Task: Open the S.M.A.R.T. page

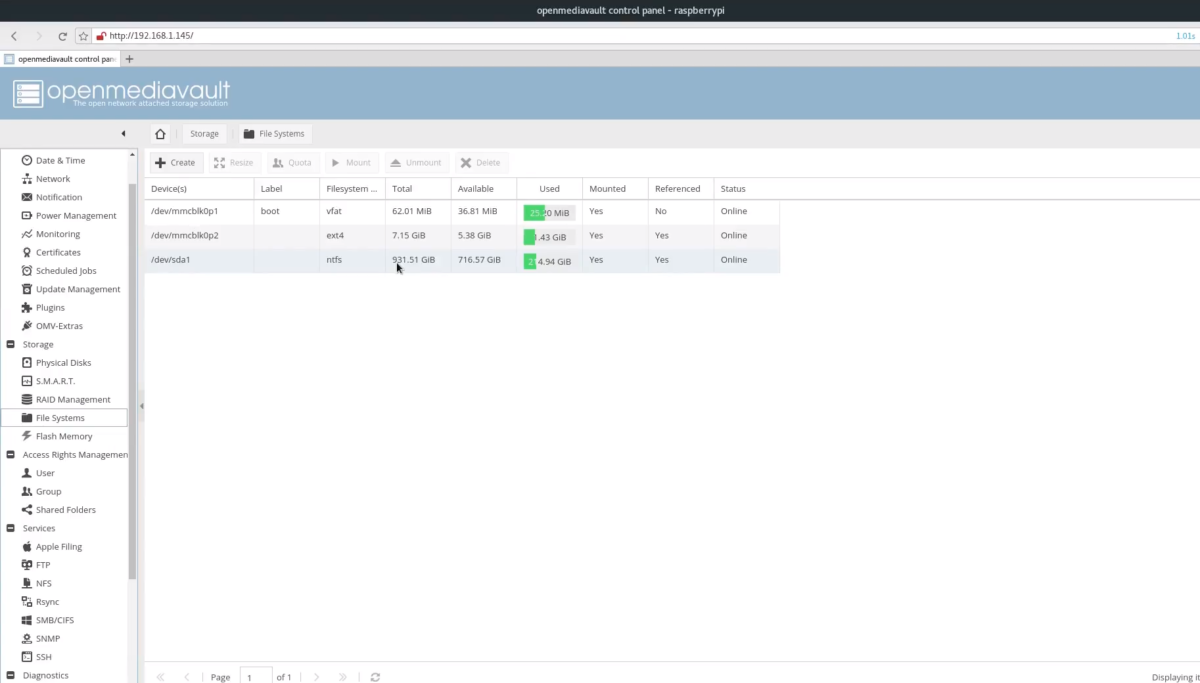Action: pyautogui.click(x=55, y=381)
